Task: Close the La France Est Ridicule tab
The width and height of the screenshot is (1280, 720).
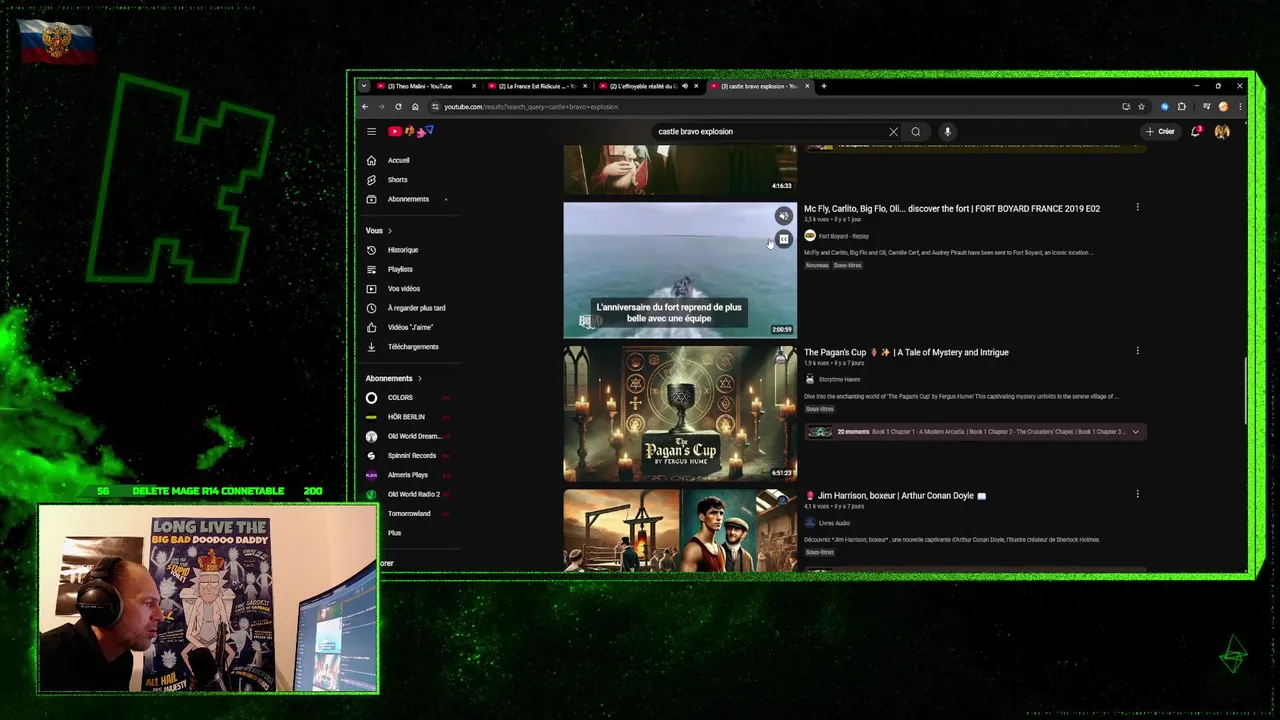Action: pos(585,86)
